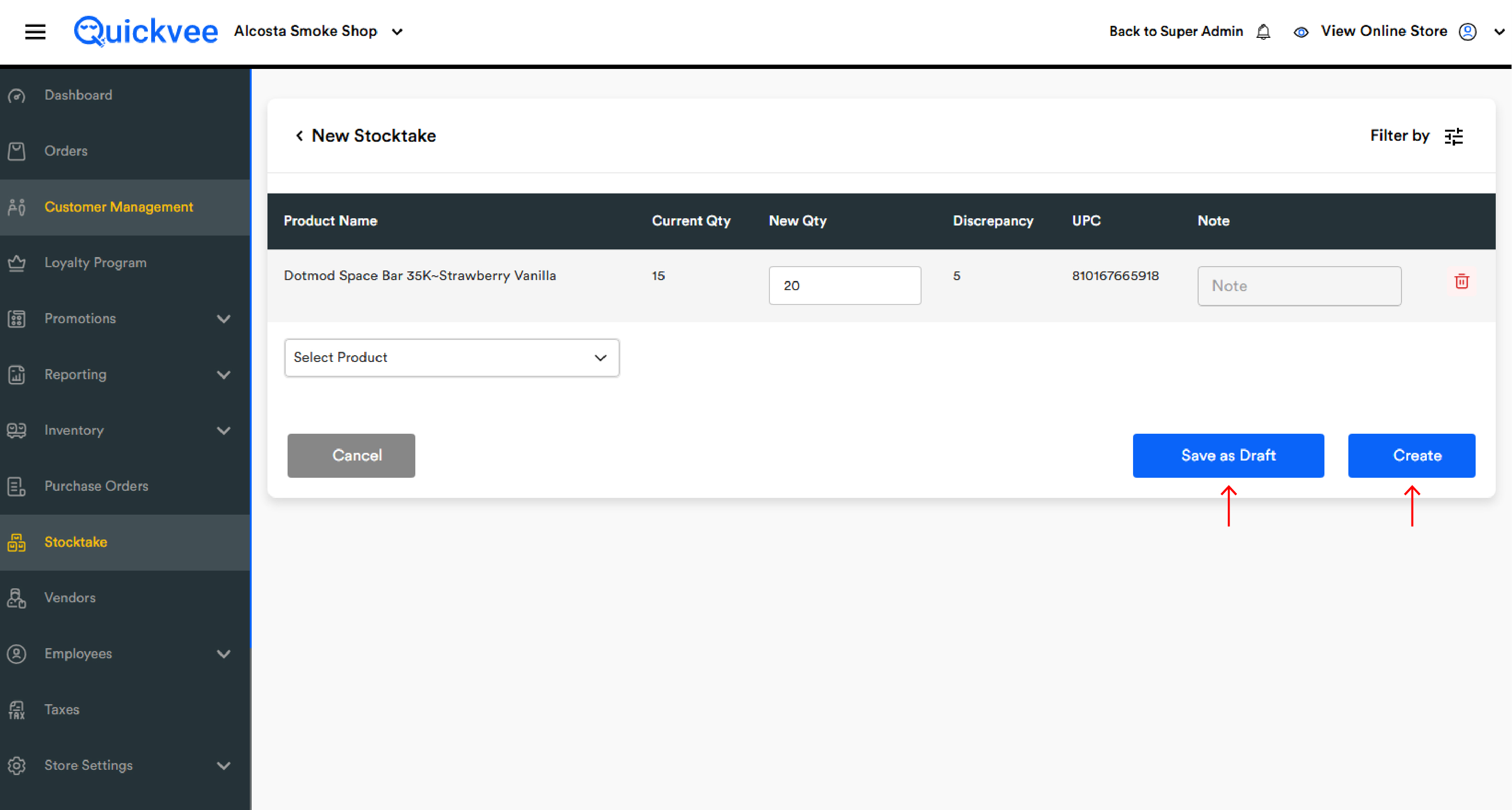Image resolution: width=1512 pixels, height=810 pixels.
Task: Click the Discrepancy column header
Action: tap(992, 221)
